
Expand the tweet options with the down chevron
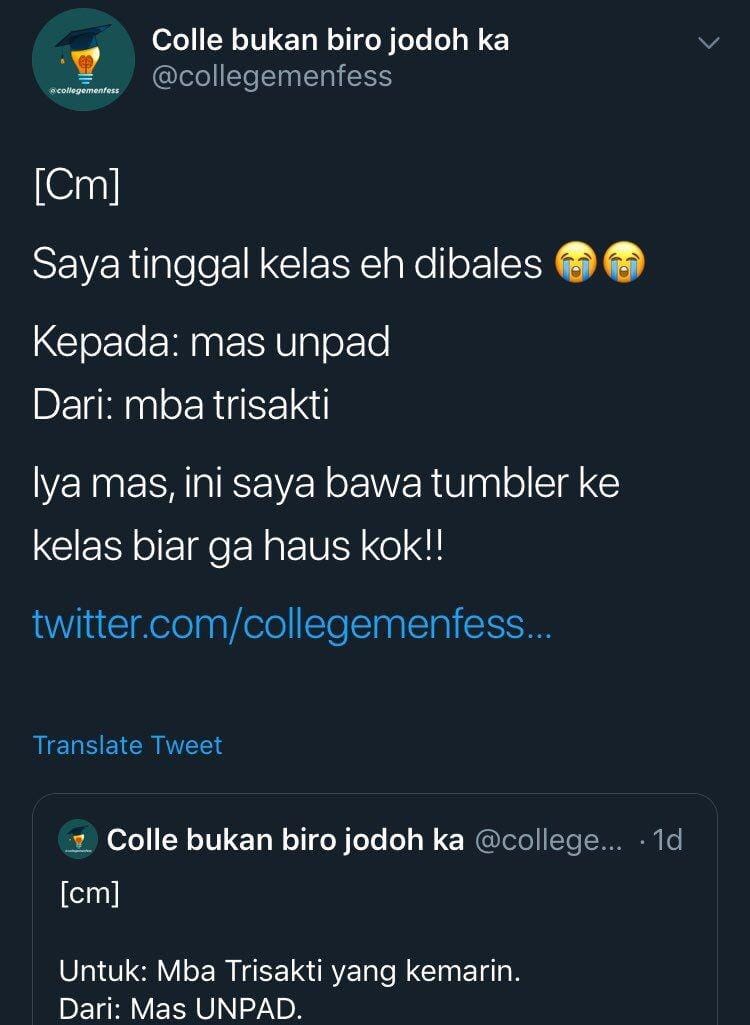pos(709,44)
